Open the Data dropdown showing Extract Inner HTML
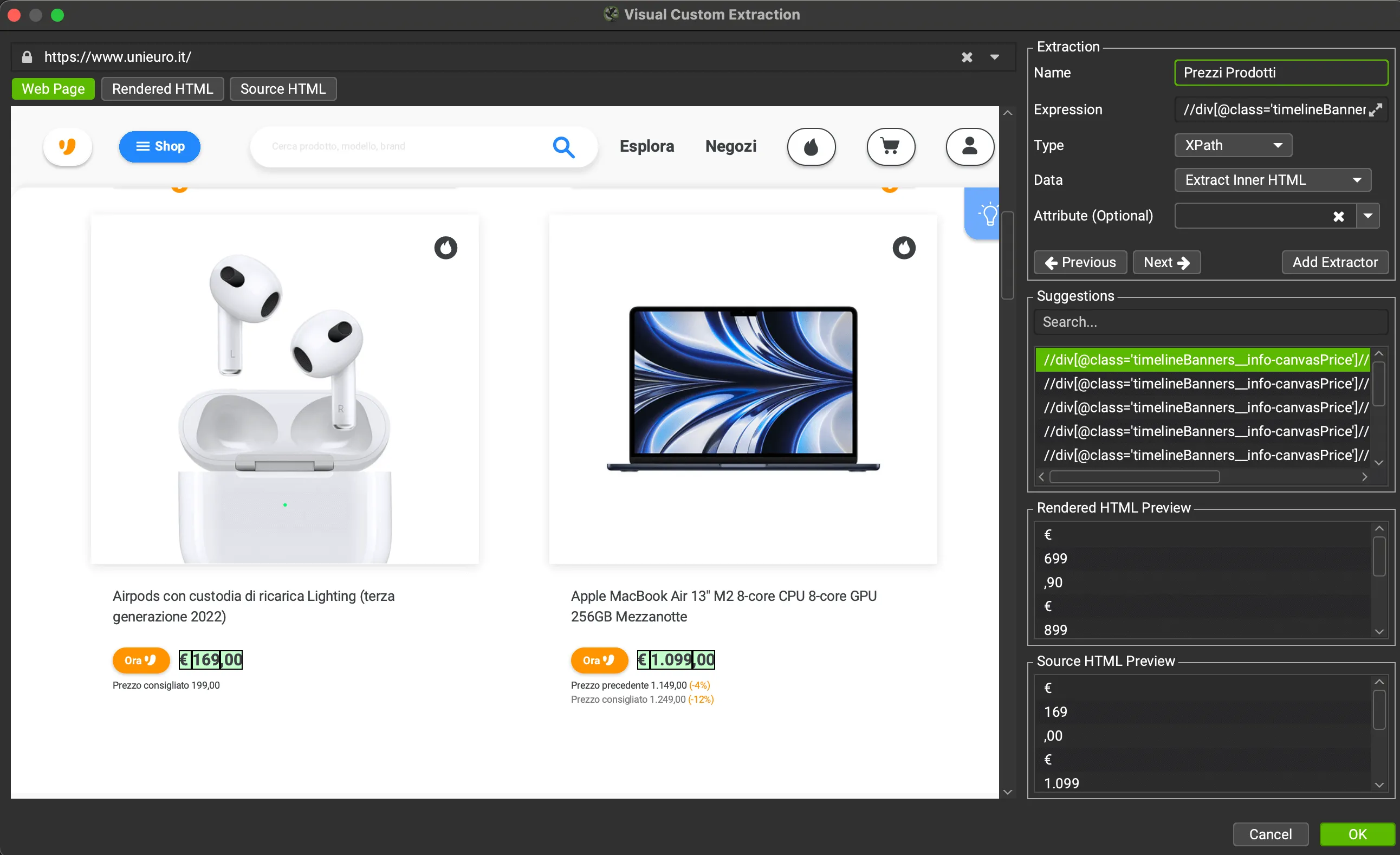Image resolution: width=1400 pixels, height=855 pixels. coord(1273,179)
